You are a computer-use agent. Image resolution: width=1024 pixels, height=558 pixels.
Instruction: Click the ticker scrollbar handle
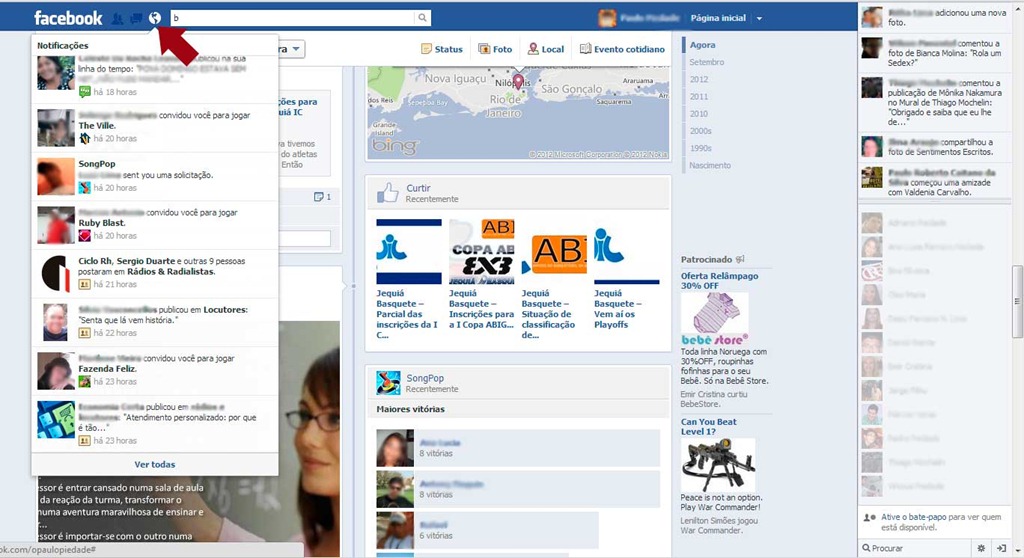1017,301
